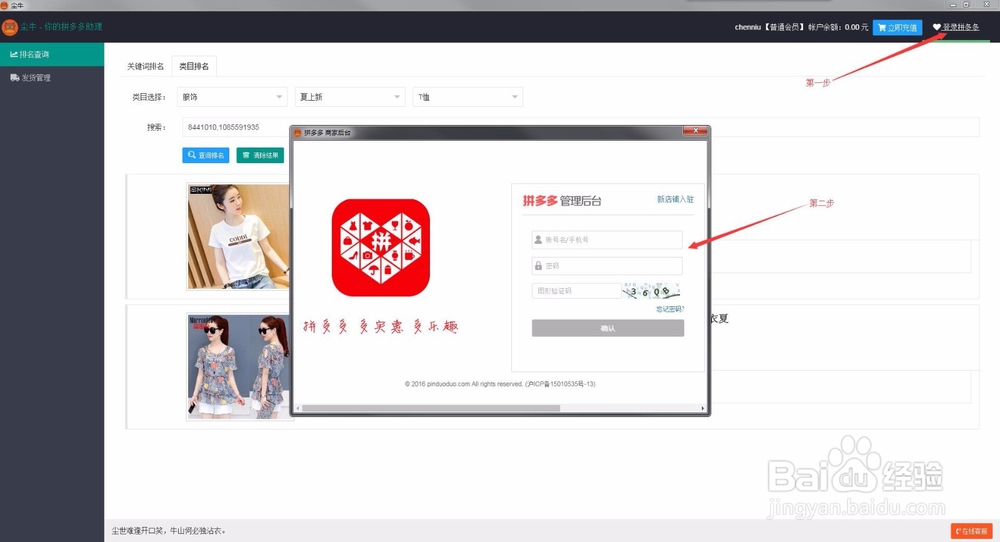This screenshot has width=1000, height=542.
Task: Expand the 服饰 category dropdown
Action: click(232, 97)
